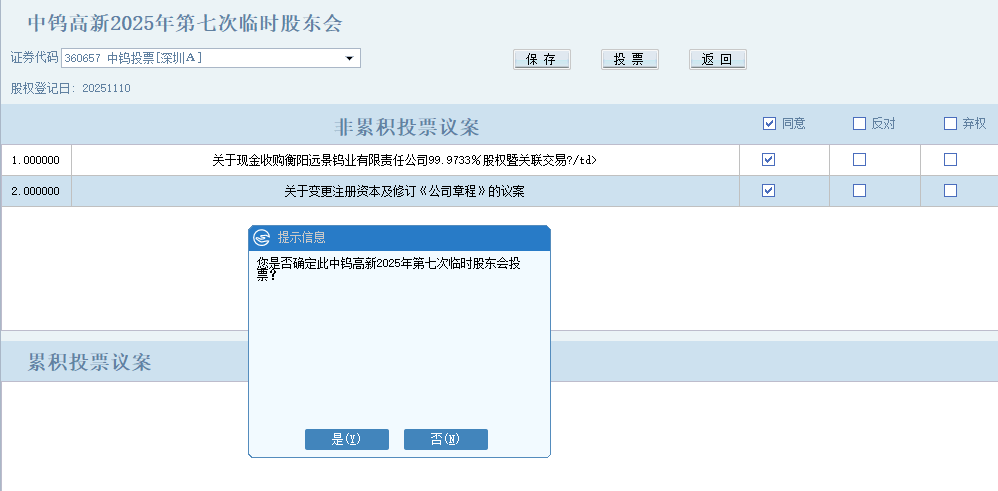Click cell number 2.000000
The image size is (998, 491).
point(36,191)
